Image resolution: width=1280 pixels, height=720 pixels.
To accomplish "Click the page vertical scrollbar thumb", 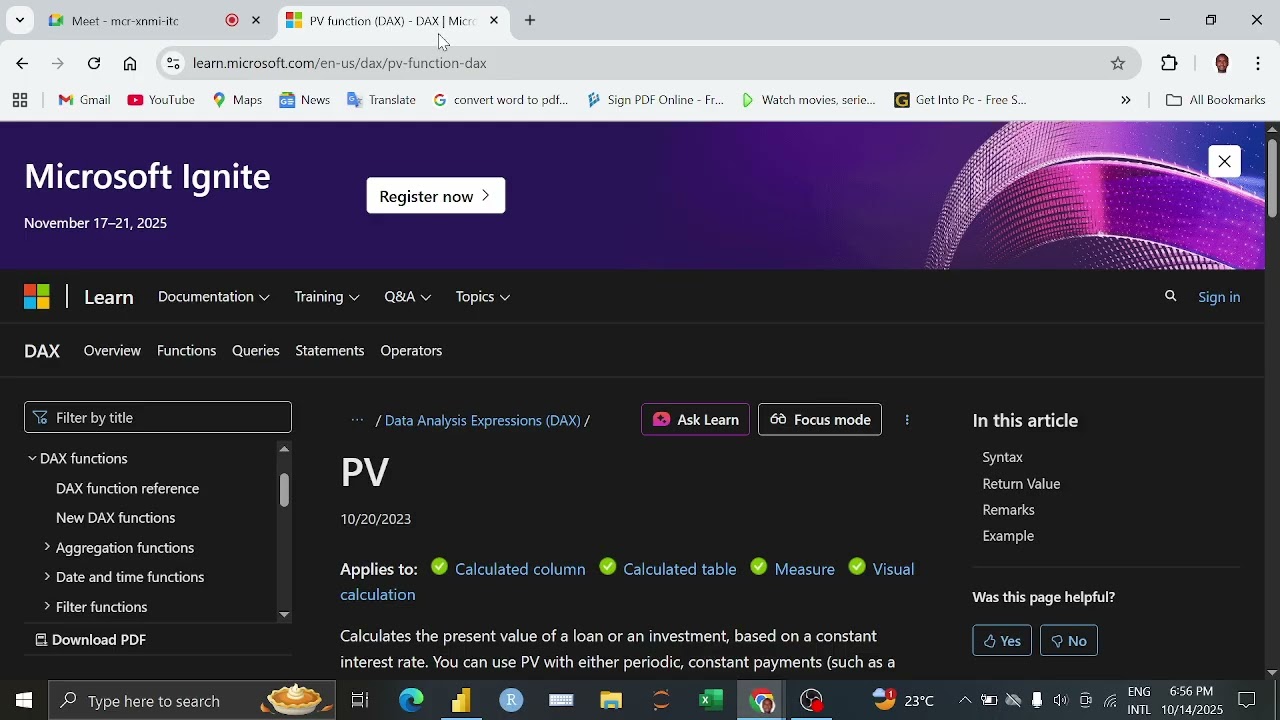I will click(1272, 178).
